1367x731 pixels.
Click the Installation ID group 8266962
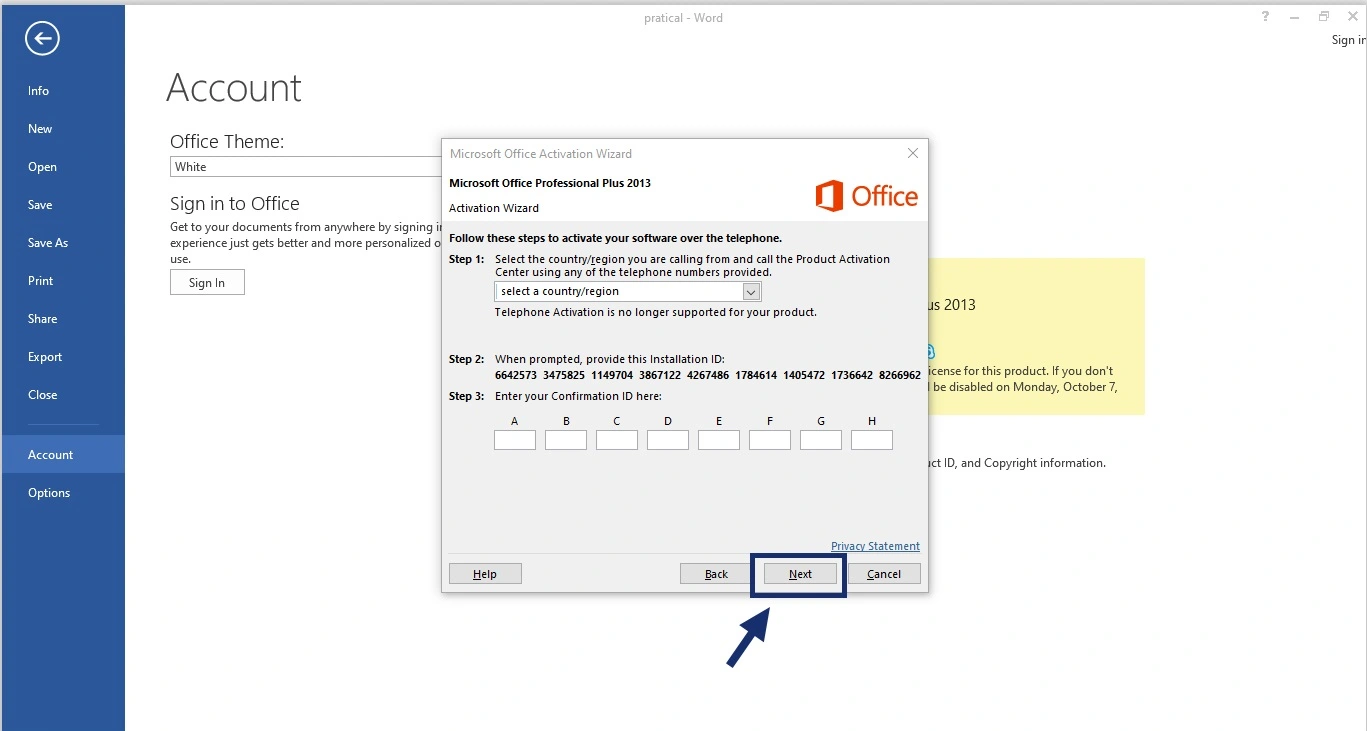900,375
